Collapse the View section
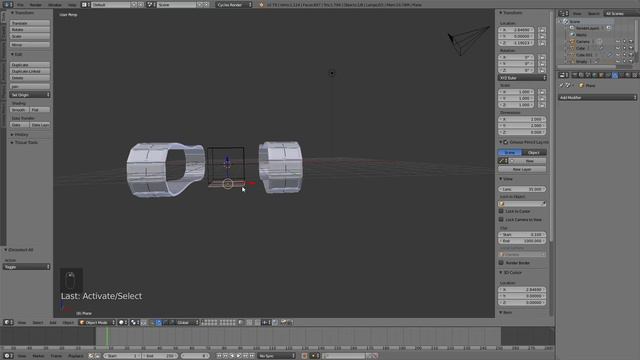Image resolution: width=640 pixels, height=360 pixels. point(507,179)
